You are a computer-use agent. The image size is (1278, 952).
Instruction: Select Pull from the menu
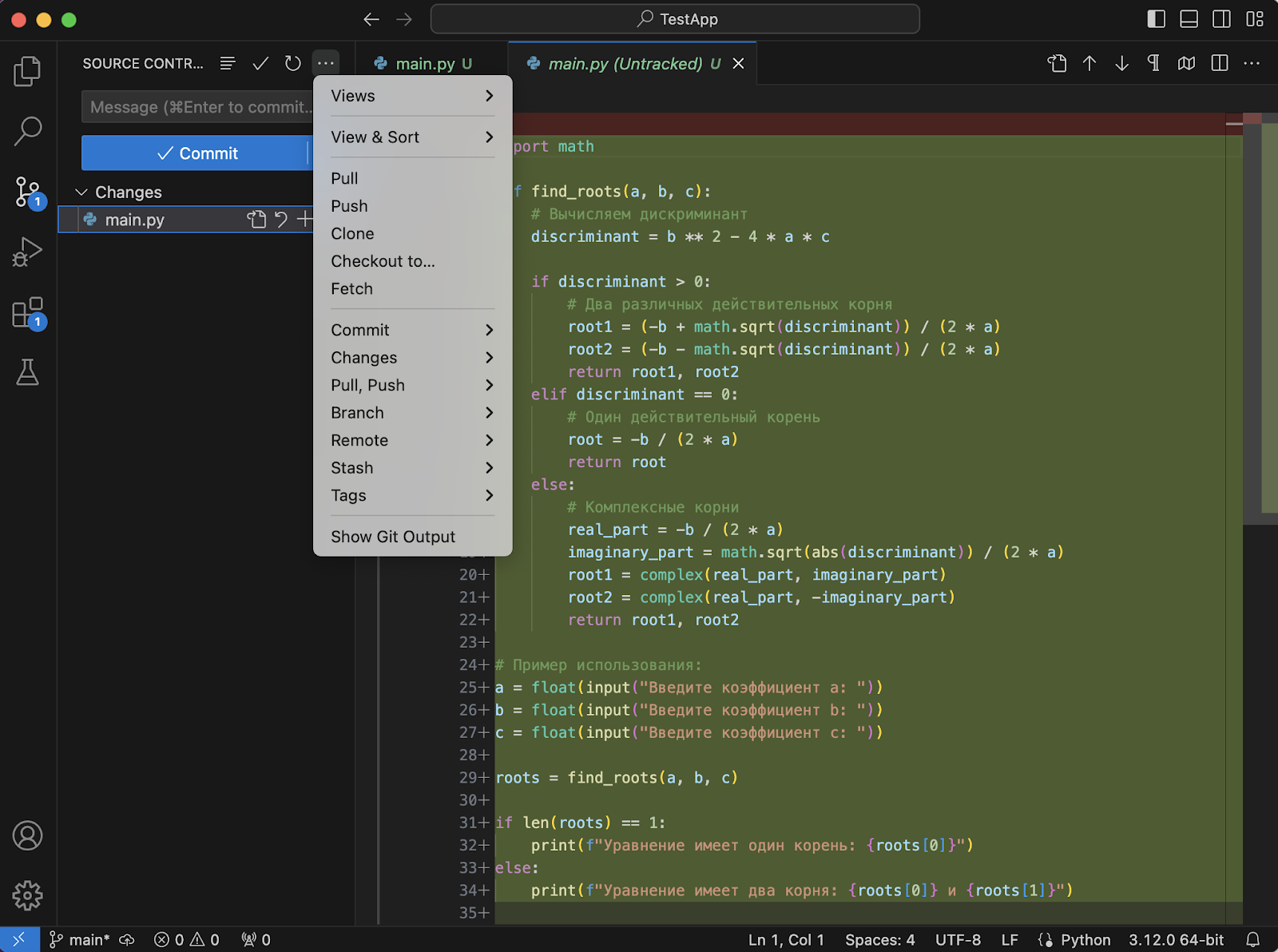click(412, 178)
